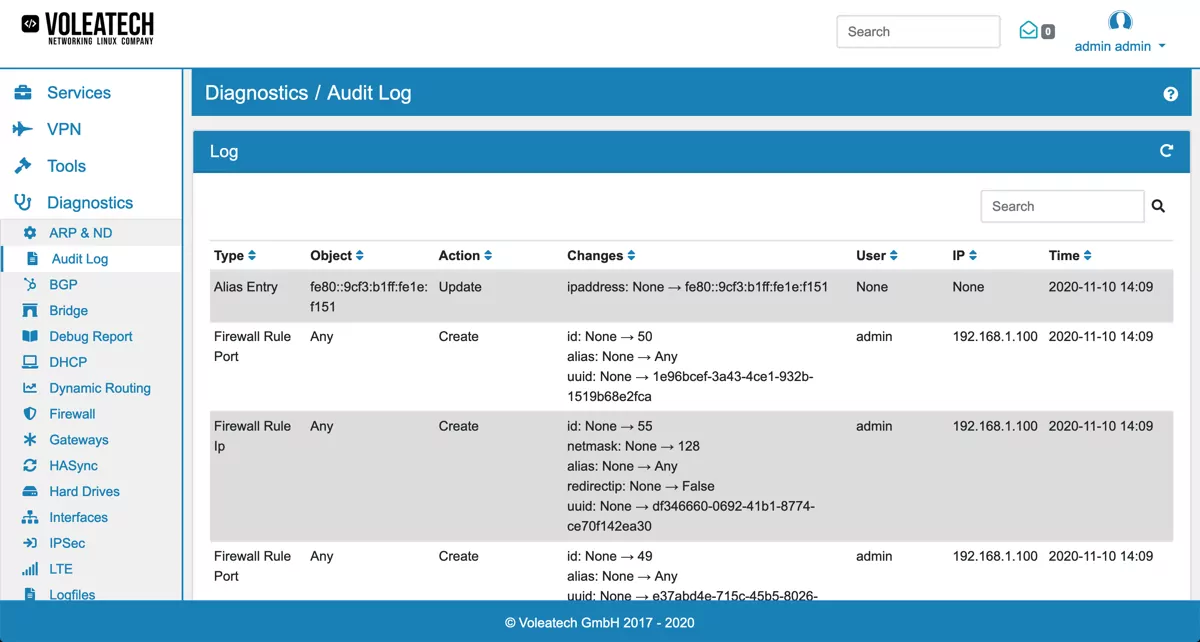Open the VPN menu section

pos(63,129)
